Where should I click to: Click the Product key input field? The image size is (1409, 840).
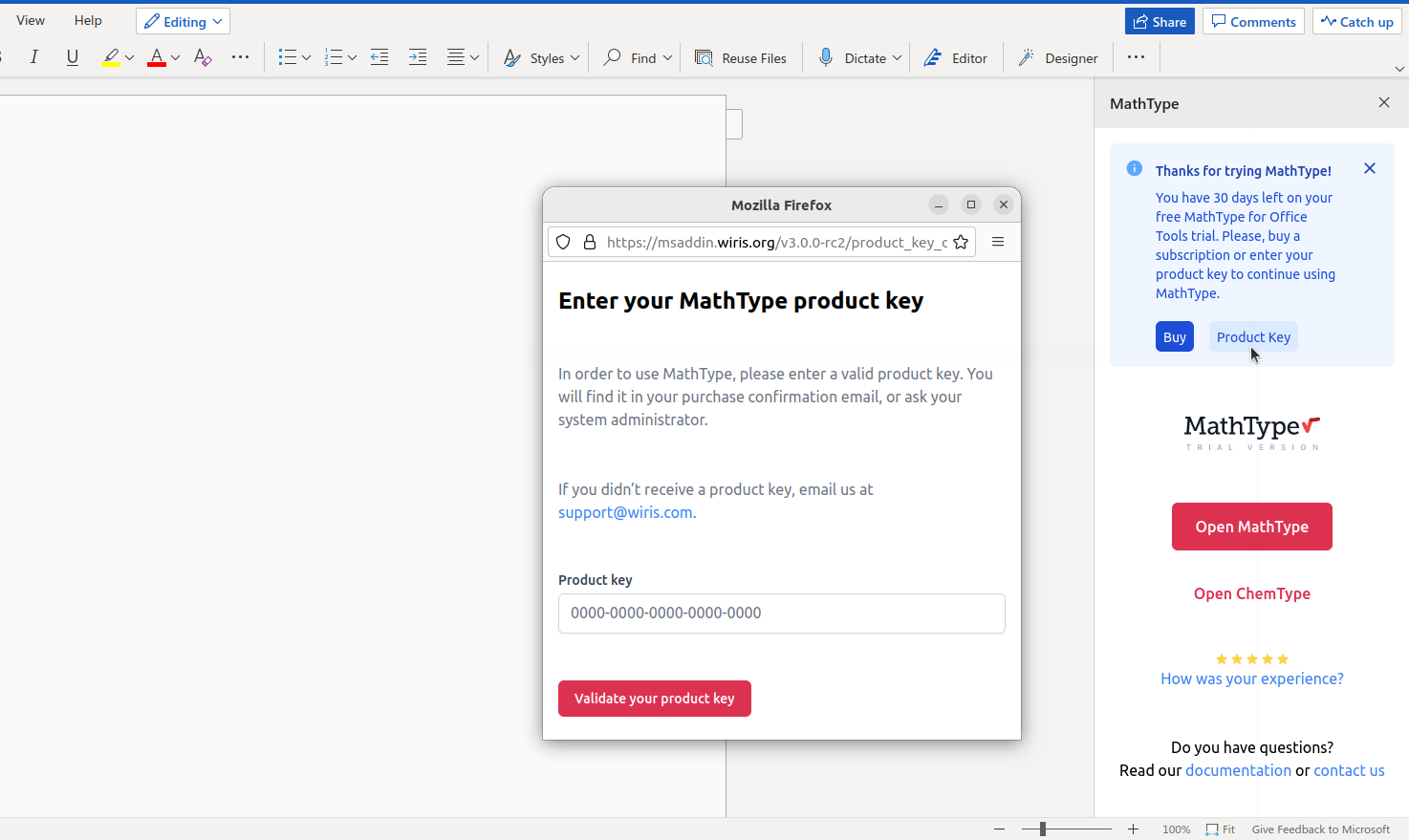point(781,614)
